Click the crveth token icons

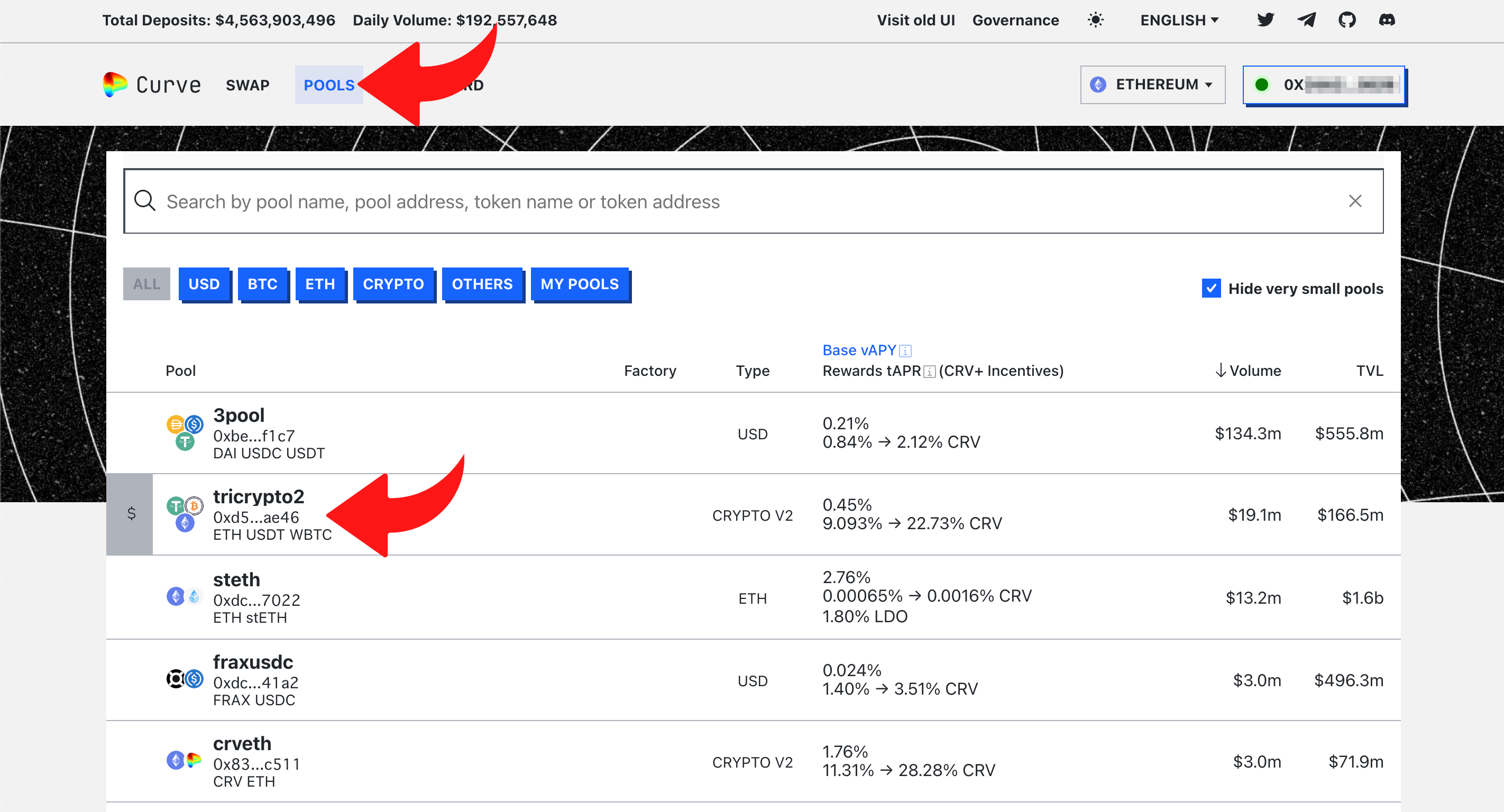(x=184, y=761)
